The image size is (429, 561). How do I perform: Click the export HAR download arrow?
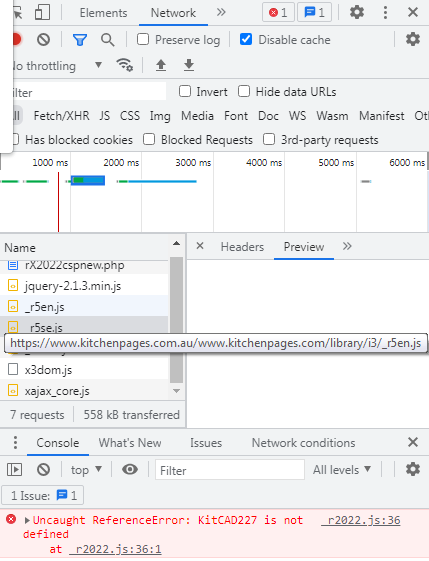189,65
